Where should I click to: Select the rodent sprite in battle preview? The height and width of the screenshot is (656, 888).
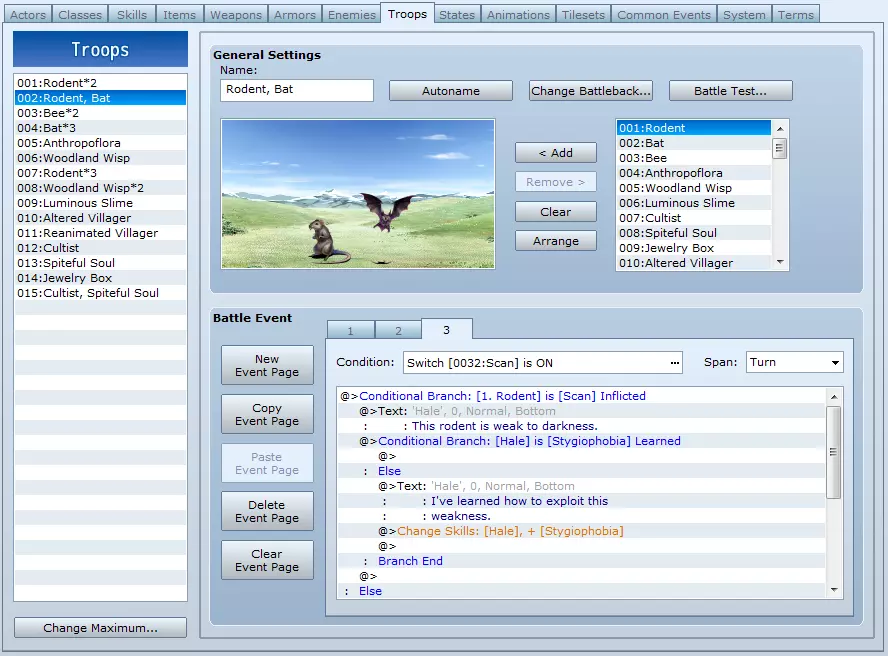[x=326, y=242]
